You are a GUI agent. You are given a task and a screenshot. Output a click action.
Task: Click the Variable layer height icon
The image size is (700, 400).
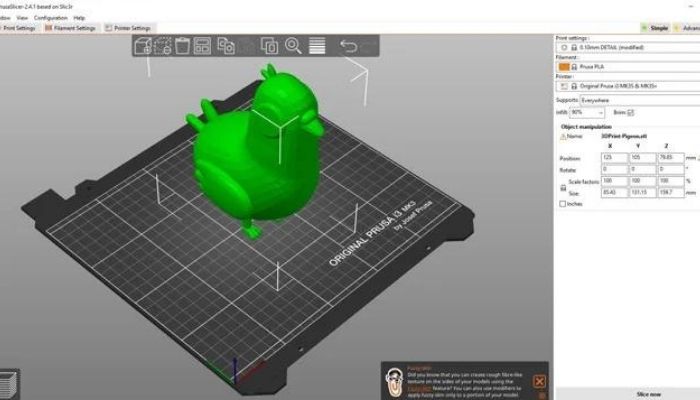(x=317, y=46)
